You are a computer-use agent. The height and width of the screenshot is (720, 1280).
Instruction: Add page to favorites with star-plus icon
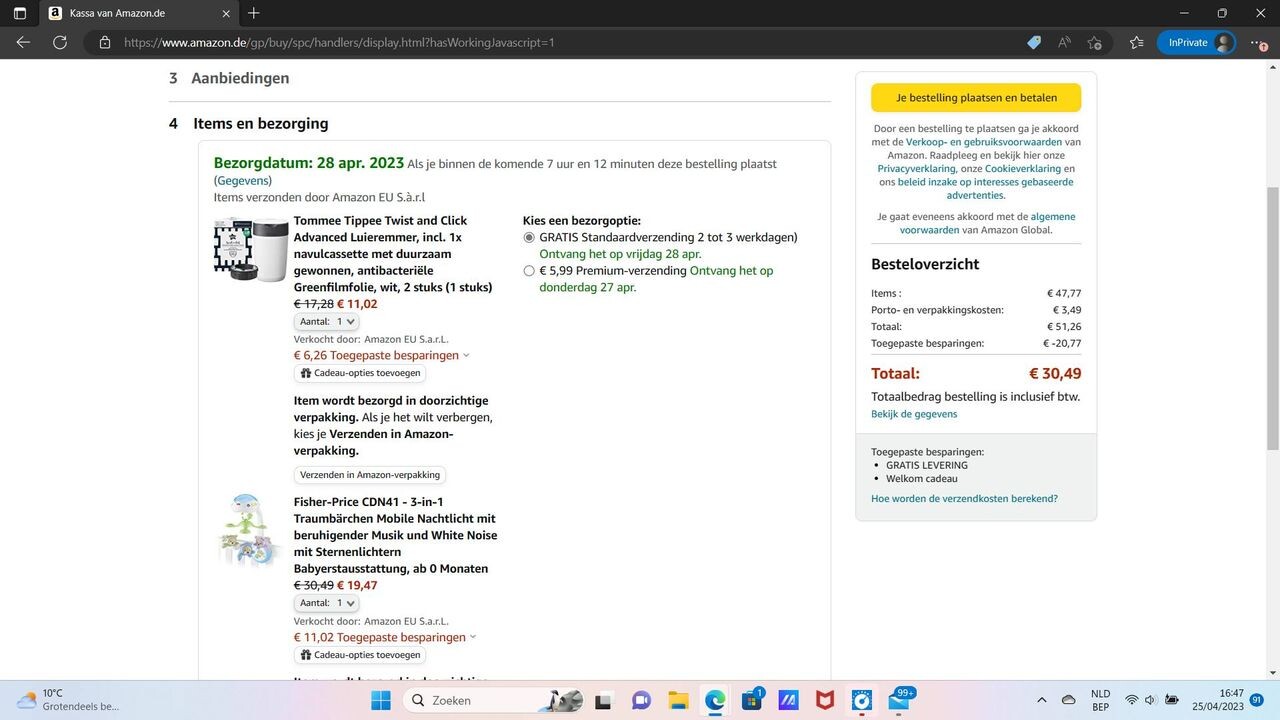tap(1094, 43)
